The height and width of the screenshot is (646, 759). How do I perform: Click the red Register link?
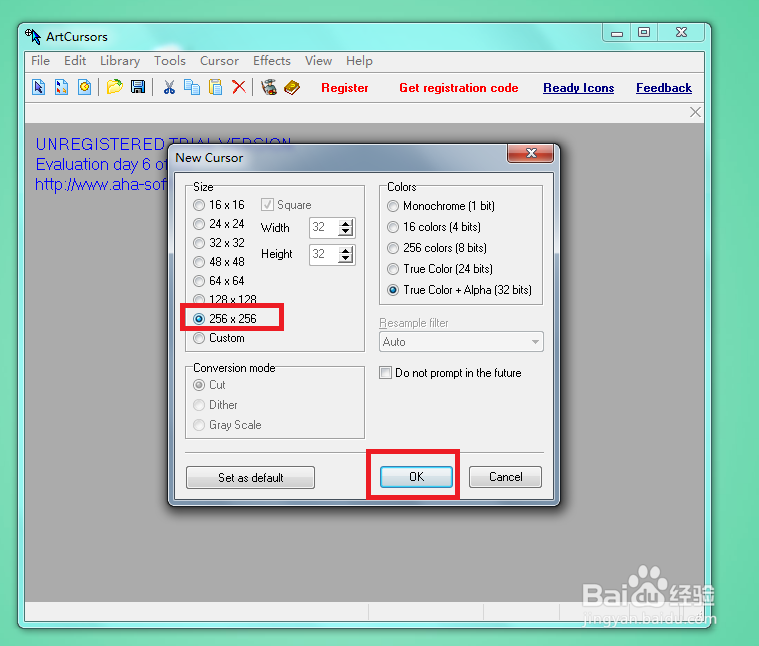345,88
